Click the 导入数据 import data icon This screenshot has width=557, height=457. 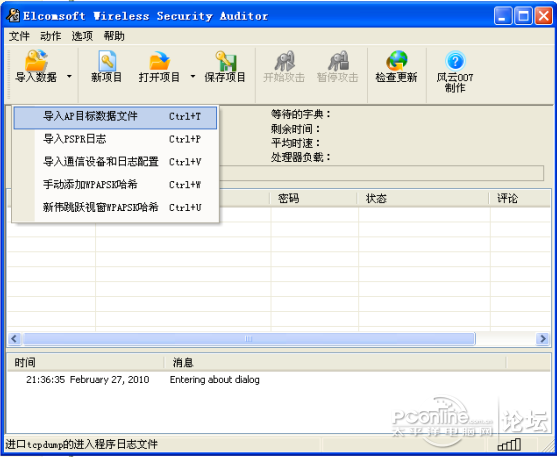point(36,60)
